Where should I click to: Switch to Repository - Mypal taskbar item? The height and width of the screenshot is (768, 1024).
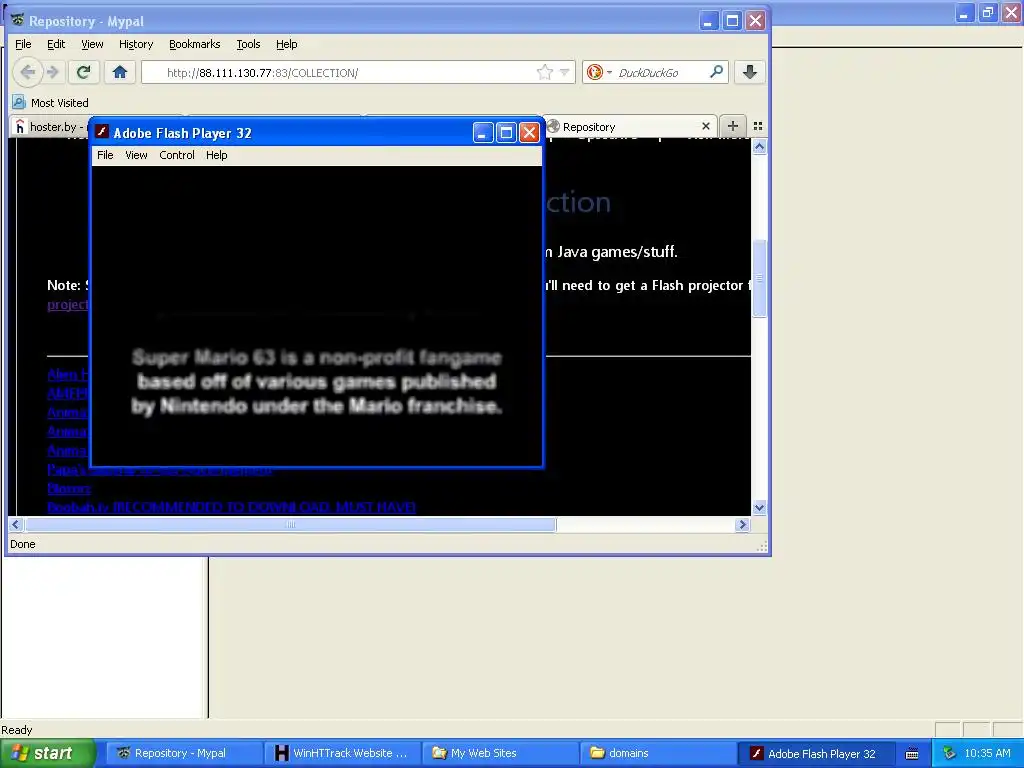(x=184, y=753)
